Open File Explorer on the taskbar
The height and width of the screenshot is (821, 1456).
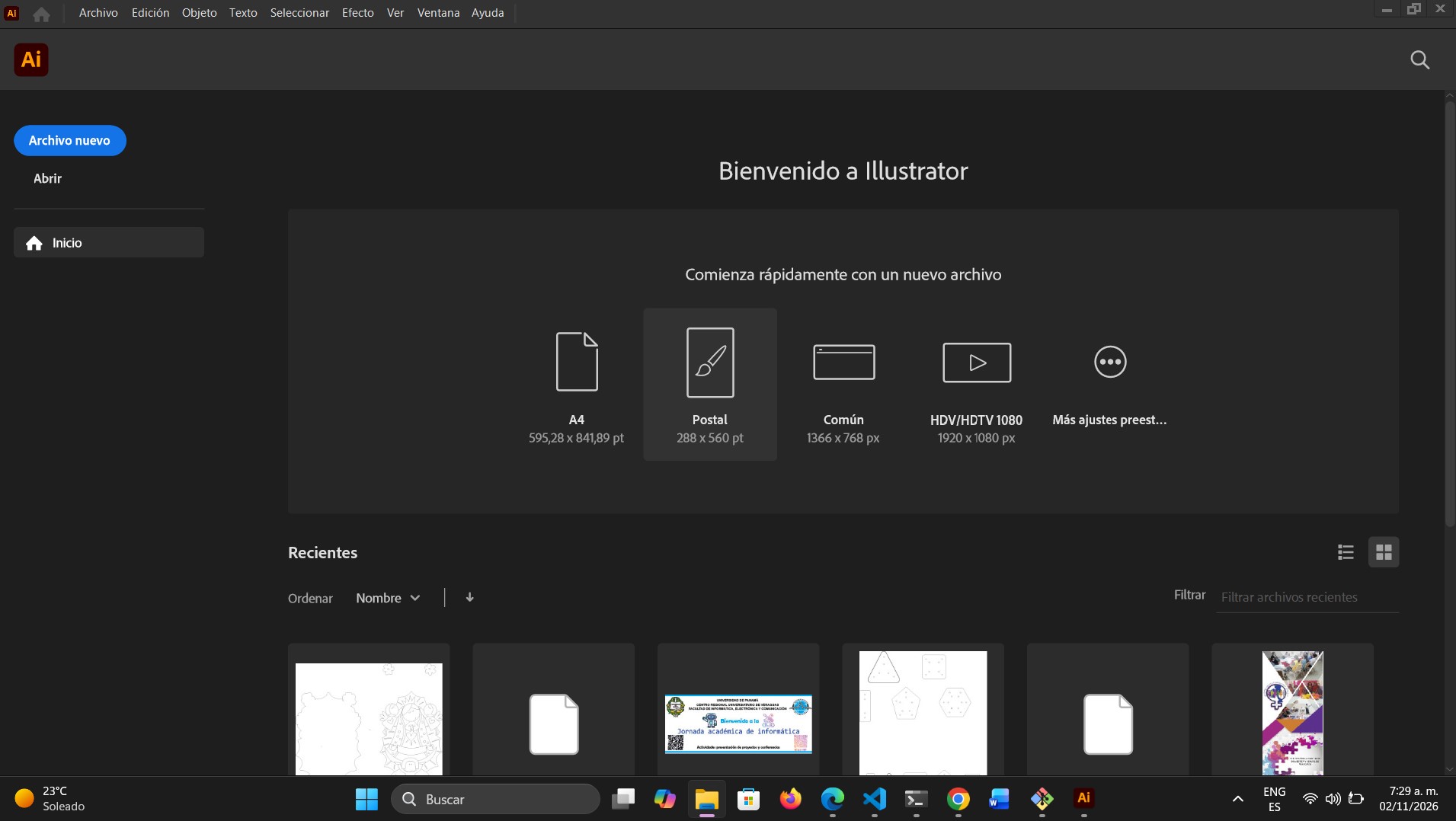[x=707, y=799]
